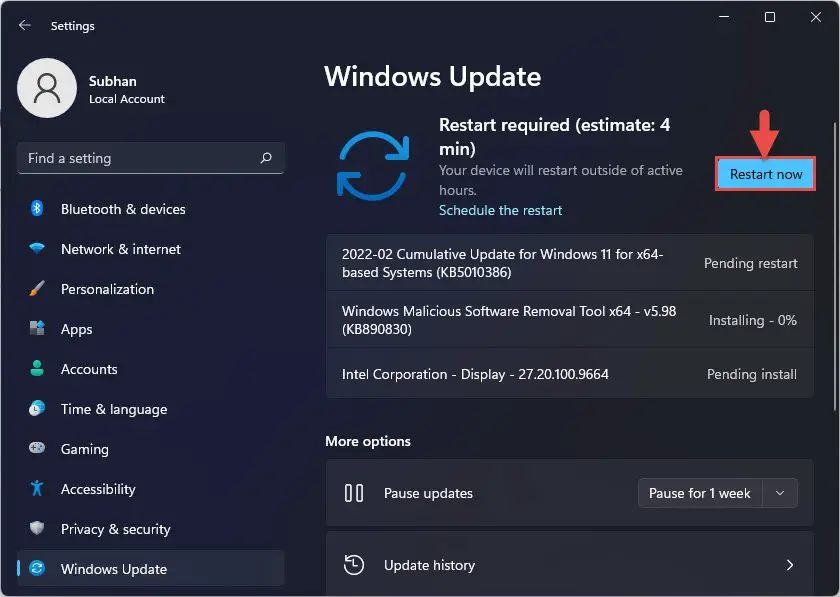Click the More options heading
This screenshot has height=597, width=840.
coord(368,441)
